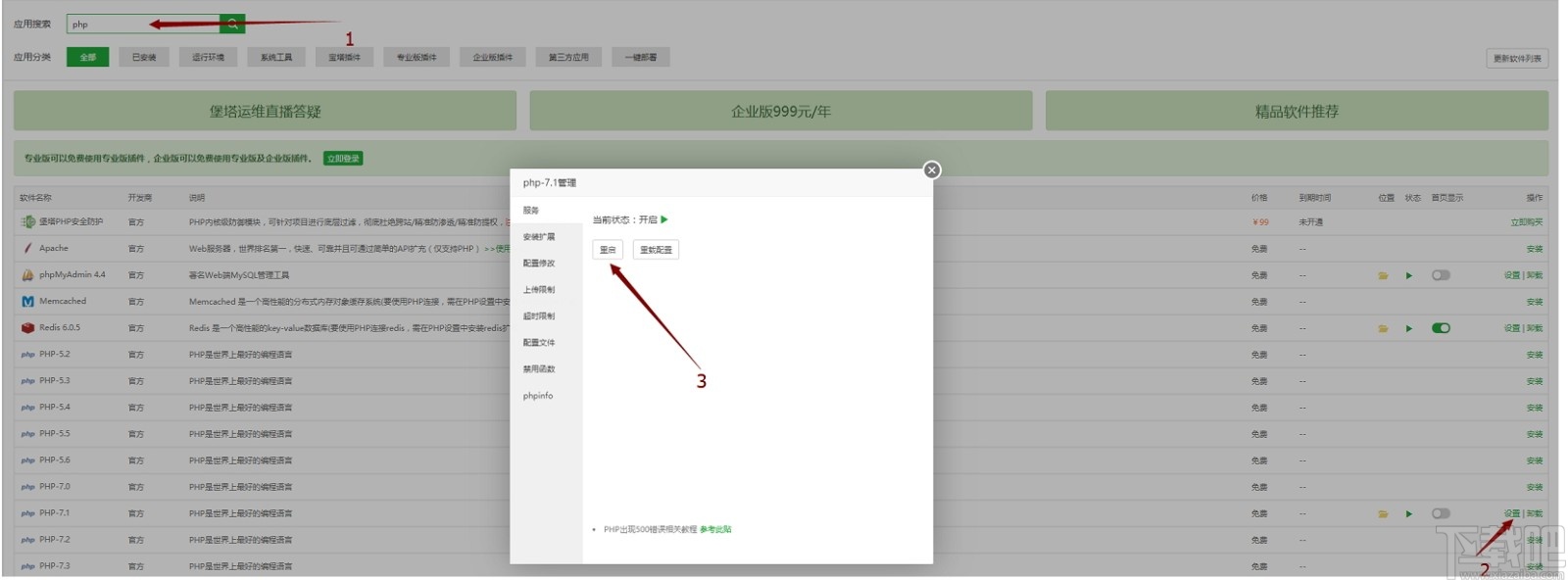Click the 堡塔PHP安全防护 app icon
The width and height of the screenshot is (1568, 580).
(27, 221)
